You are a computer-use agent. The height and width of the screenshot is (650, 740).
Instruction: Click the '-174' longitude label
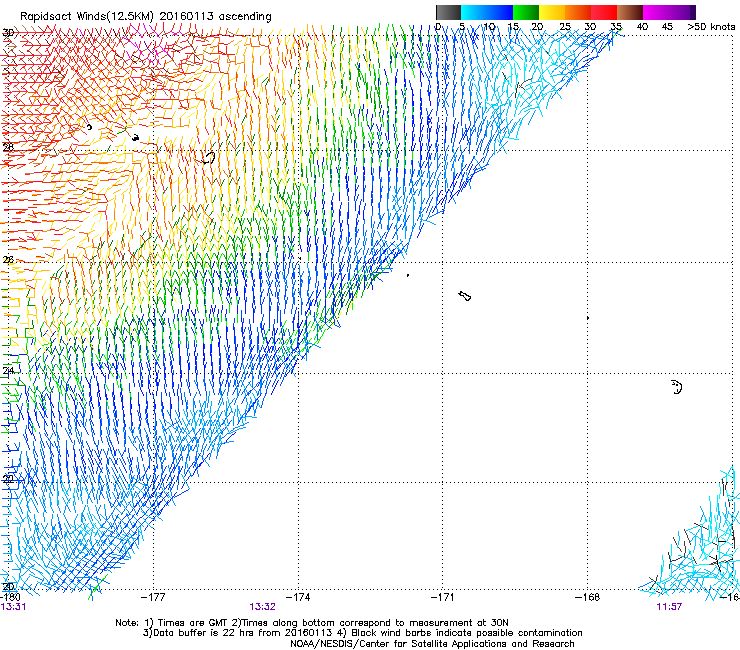(298, 597)
